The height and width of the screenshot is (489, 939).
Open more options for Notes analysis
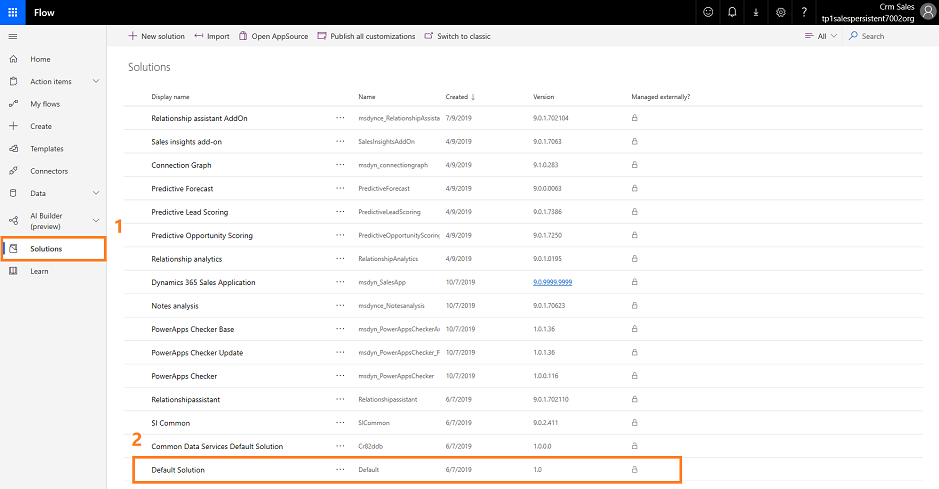coord(340,305)
